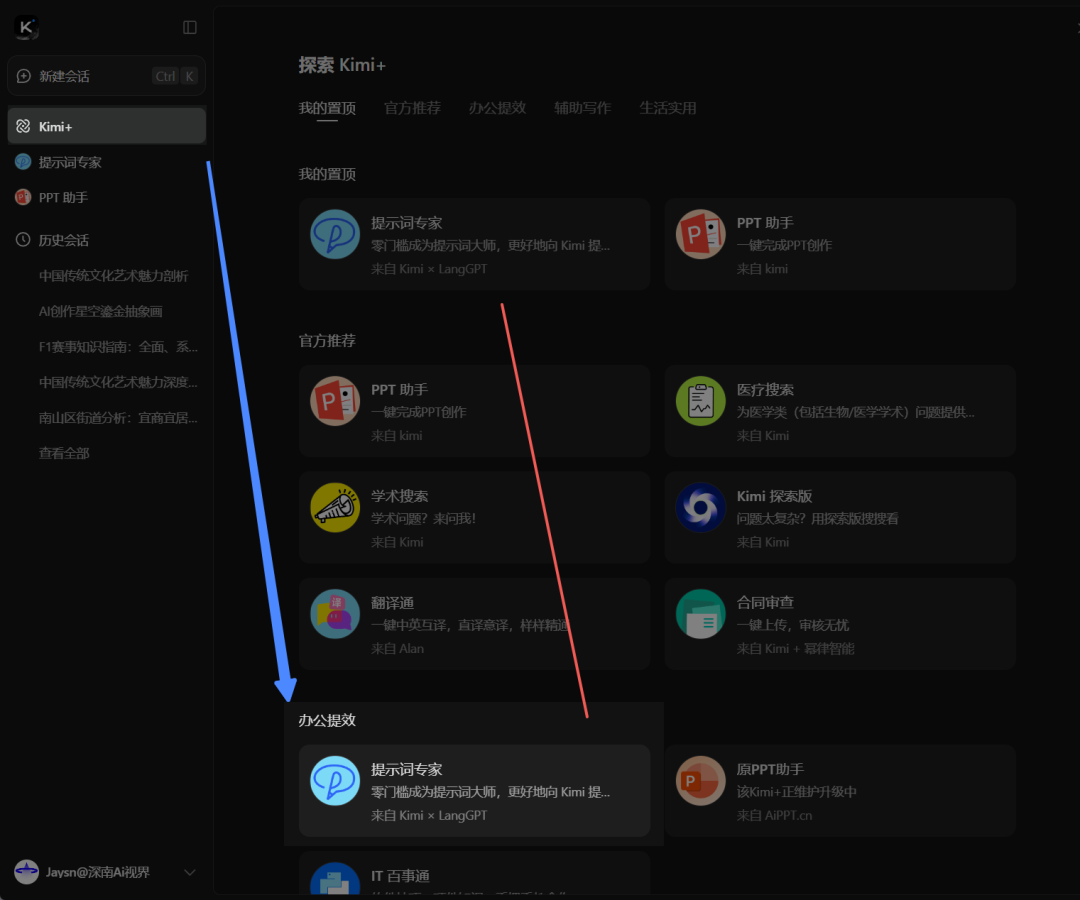
Task: Open PPT 助手 via its sidebar icon
Action: 23,197
